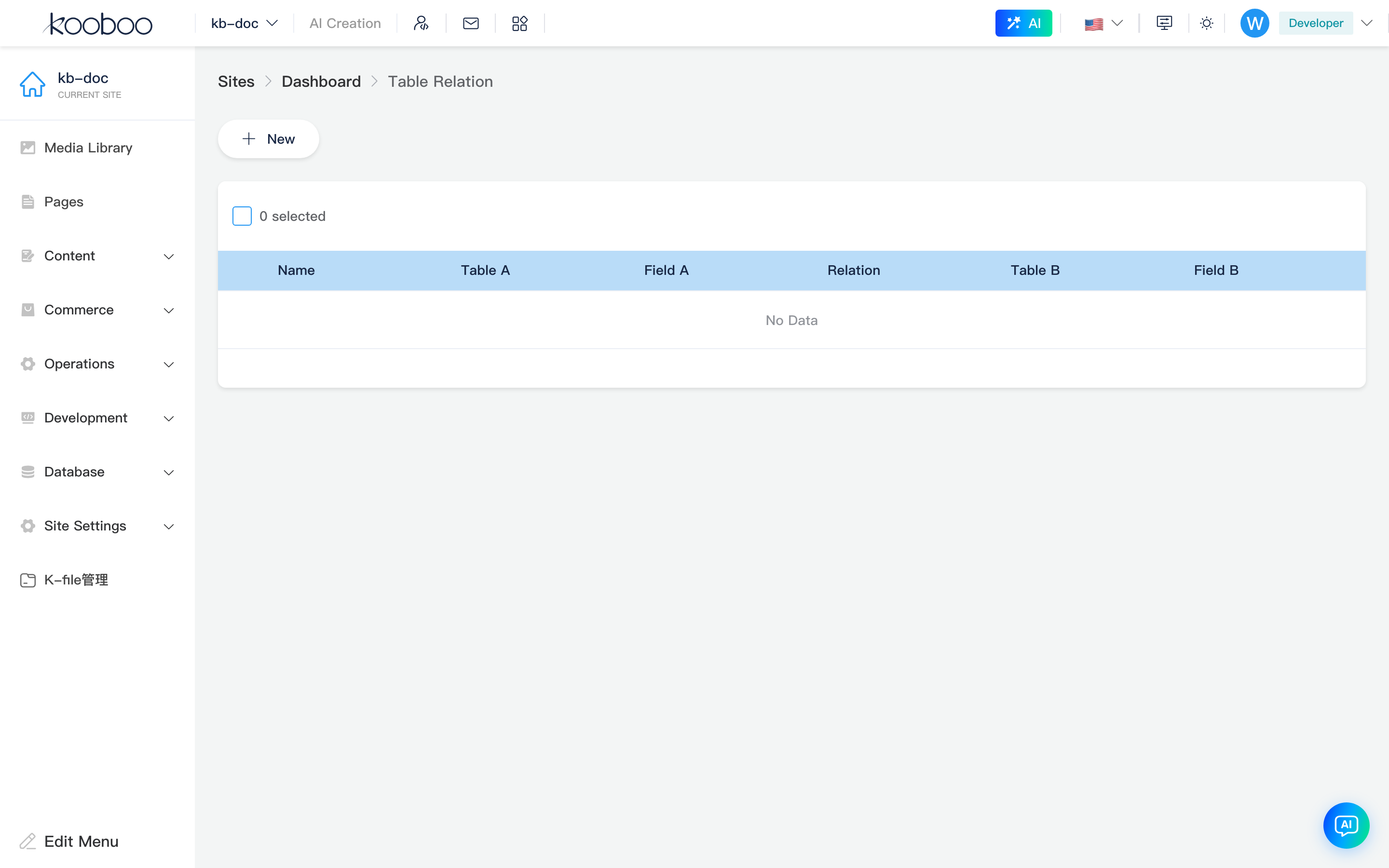
Task: Toggle the sun light-theme icon
Action: 1207,24
